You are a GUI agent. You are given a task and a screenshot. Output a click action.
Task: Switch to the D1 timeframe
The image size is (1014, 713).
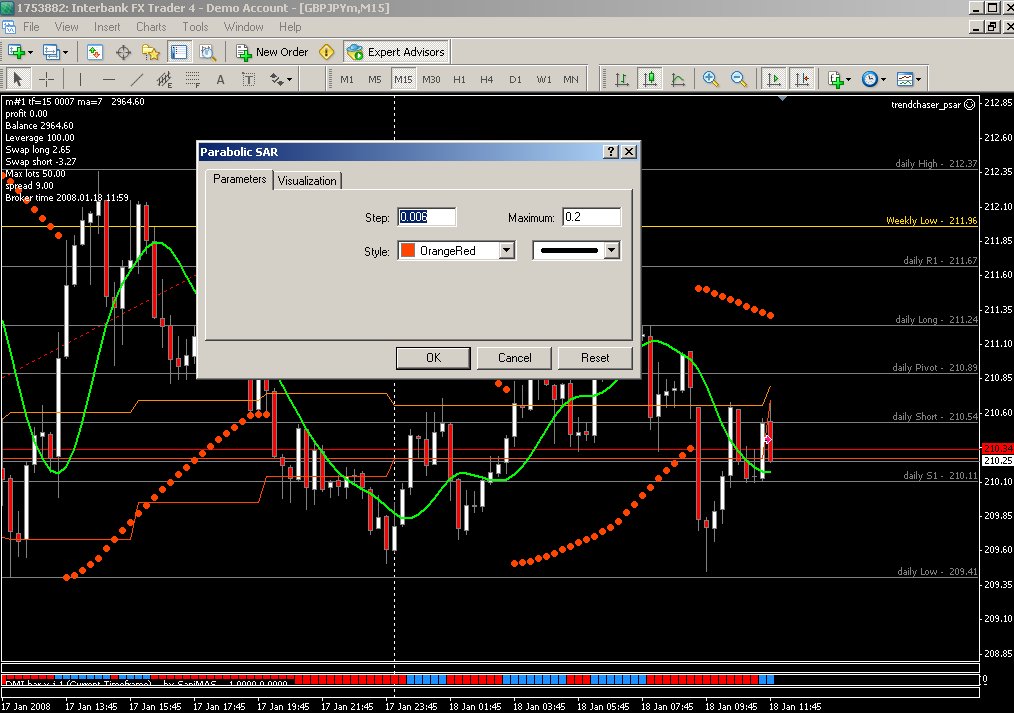pyautogui.click(x=515, y=80)
